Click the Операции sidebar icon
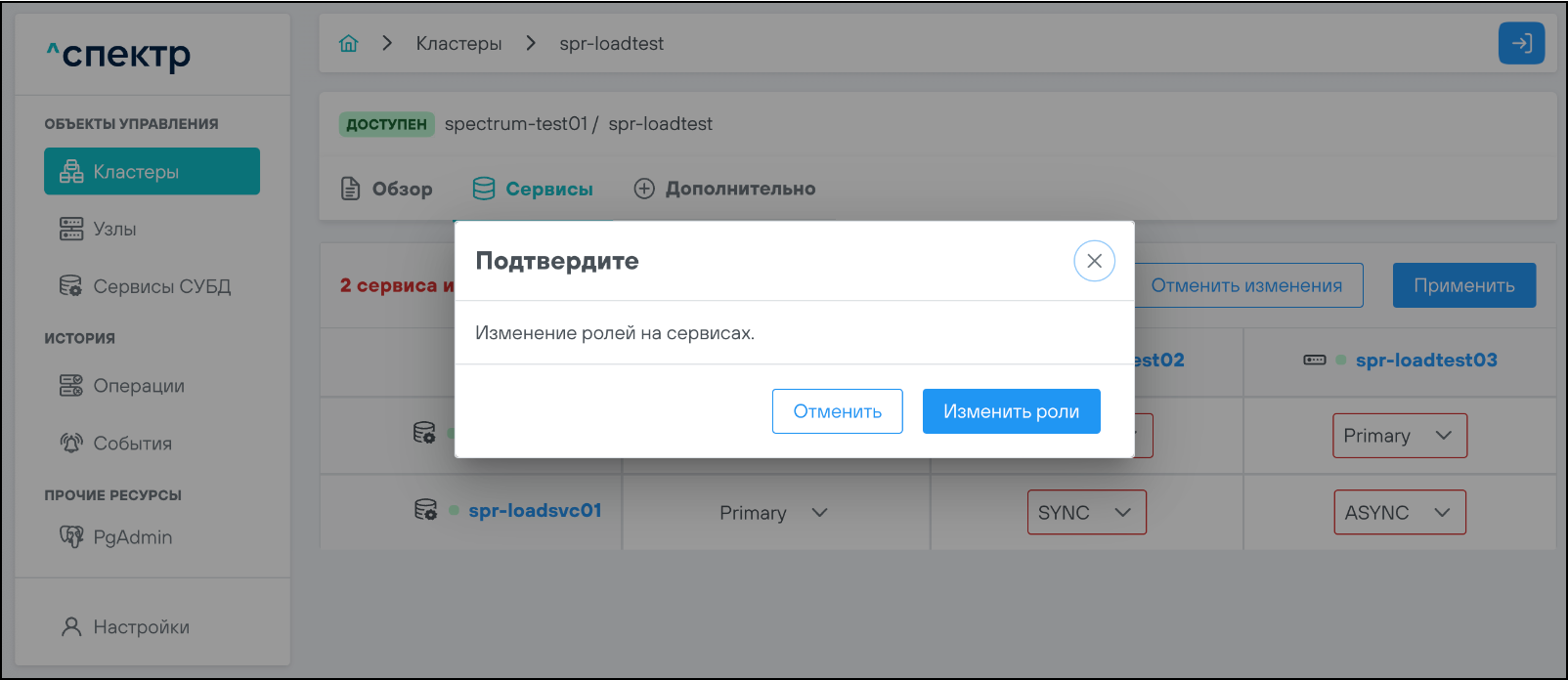This screenshot has height=680, width=1568. [71, 386]
